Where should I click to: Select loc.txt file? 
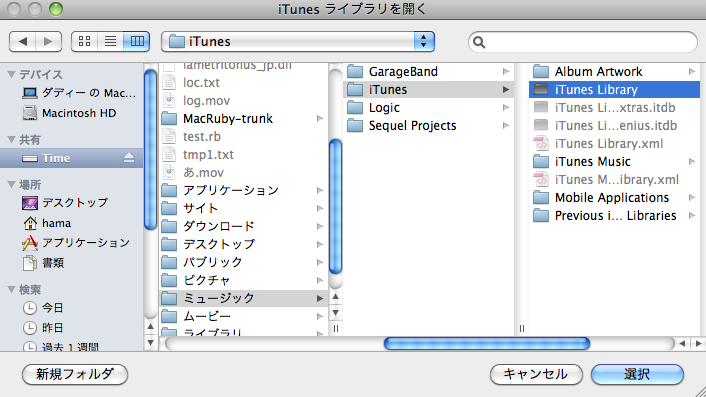244,83
